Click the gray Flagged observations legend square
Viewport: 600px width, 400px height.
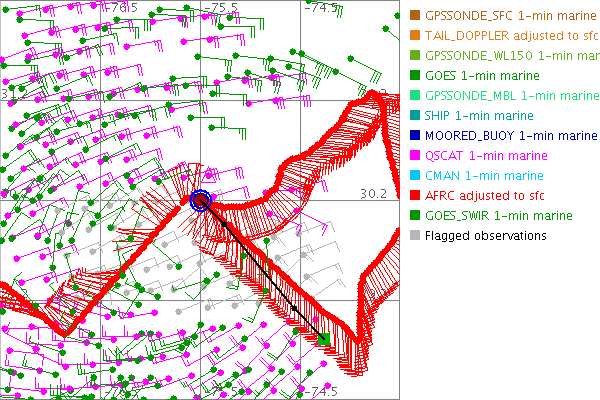413,236
